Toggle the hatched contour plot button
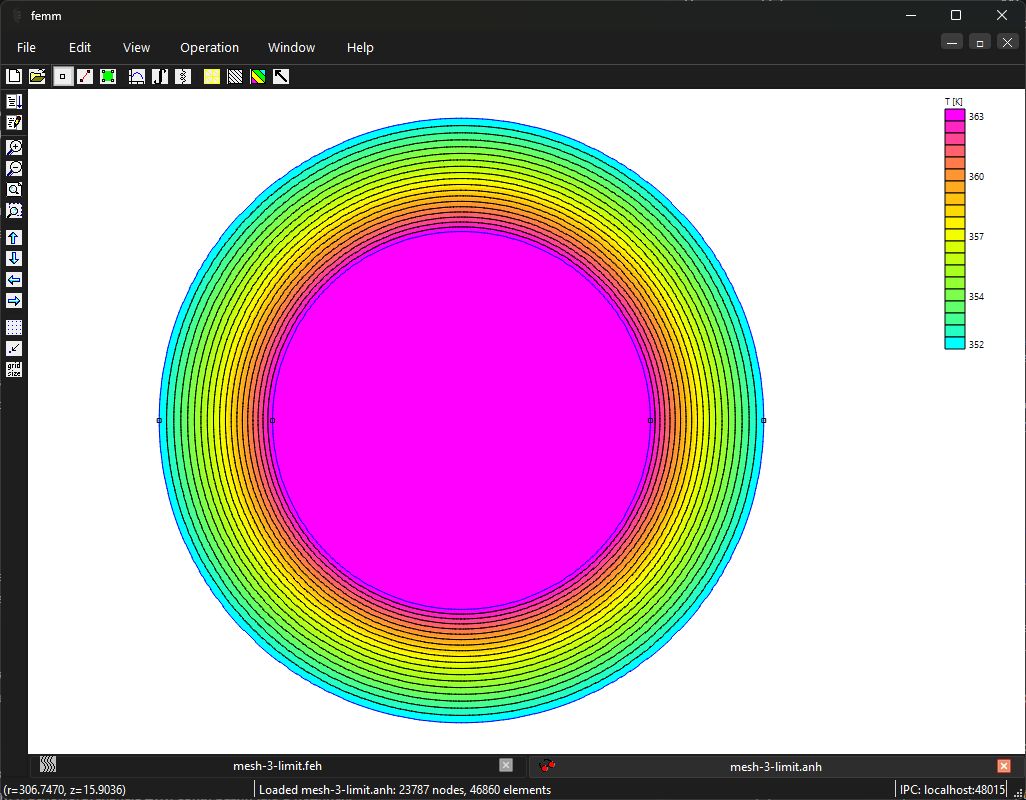 click(234, 77)
